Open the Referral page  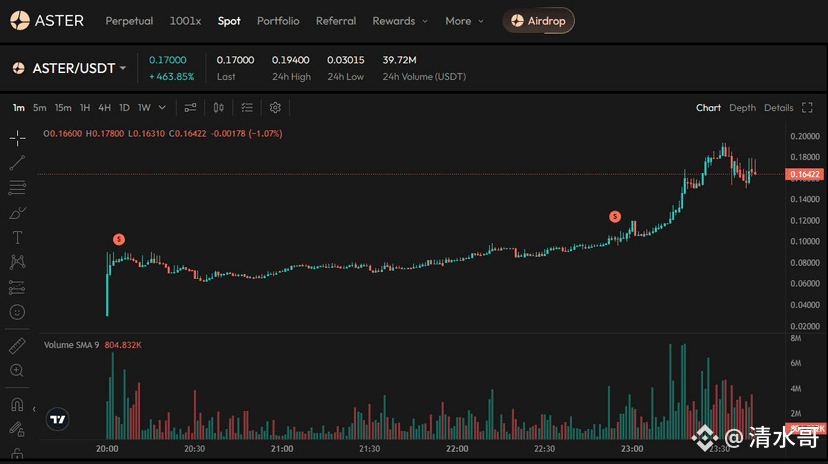336,21
